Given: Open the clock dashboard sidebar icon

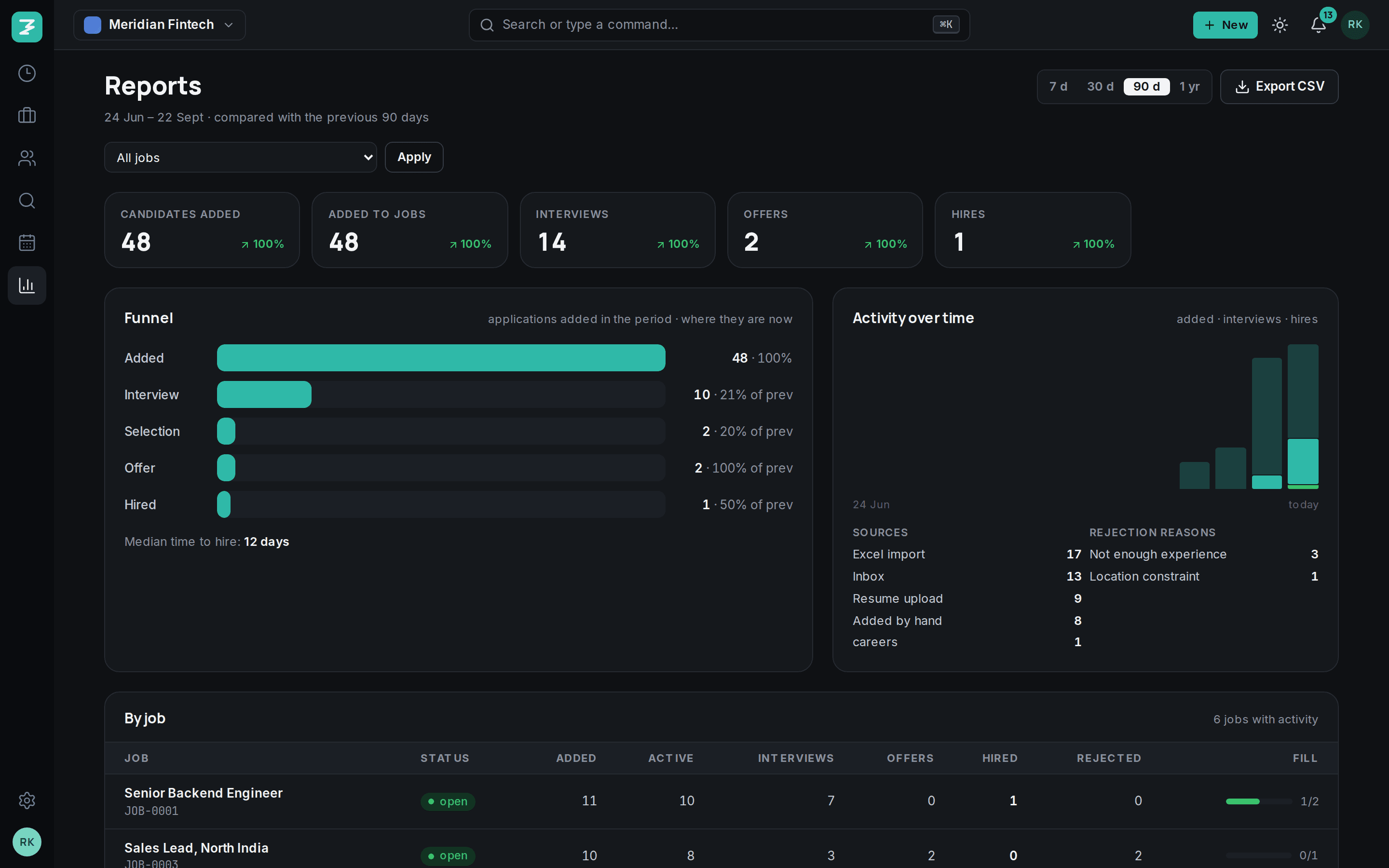Looking at the screenshot, I should 27,73.
